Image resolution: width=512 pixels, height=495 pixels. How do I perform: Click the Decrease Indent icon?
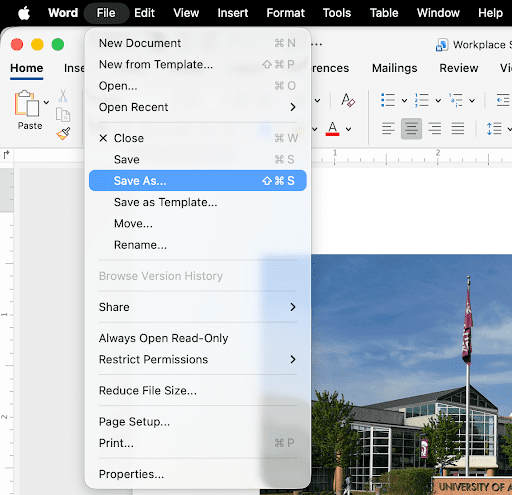[503, 100]
